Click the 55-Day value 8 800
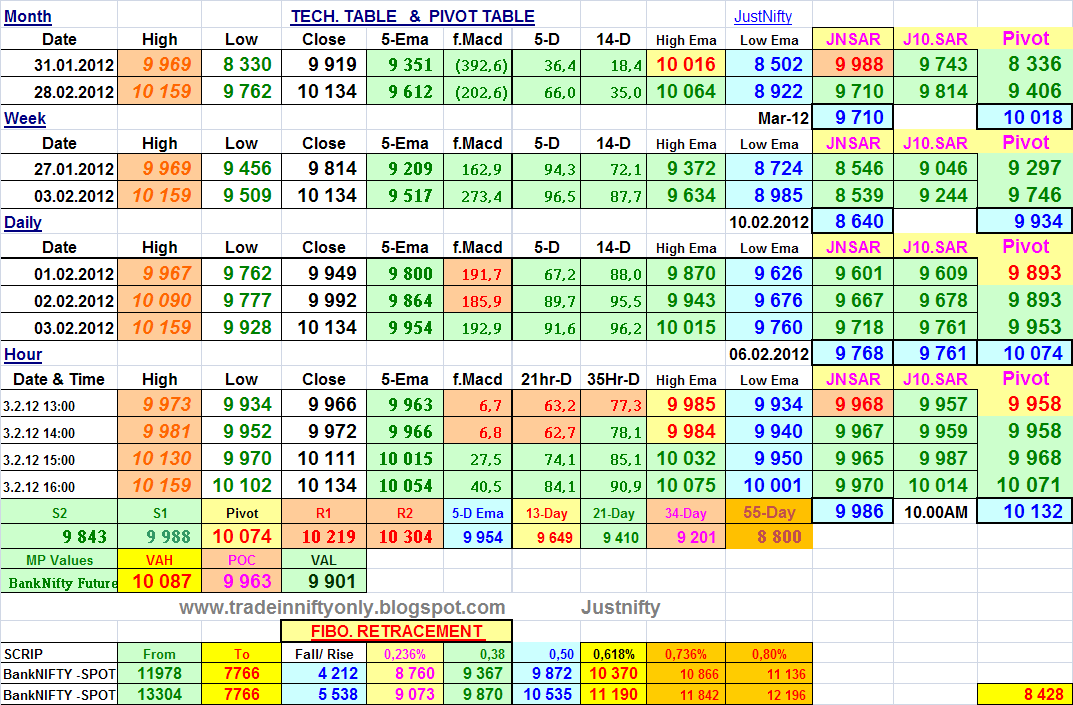The image size is (1073, 705). click(769, 537)
